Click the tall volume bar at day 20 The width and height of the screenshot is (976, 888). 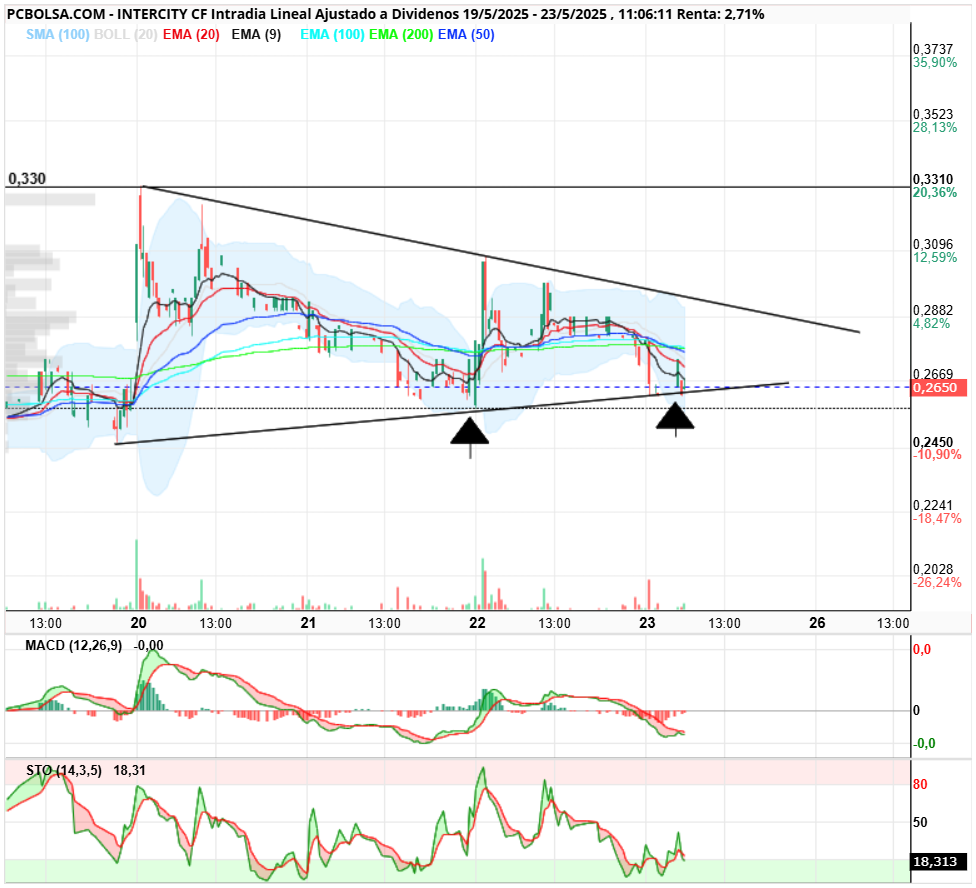click(x=137, y=574)
